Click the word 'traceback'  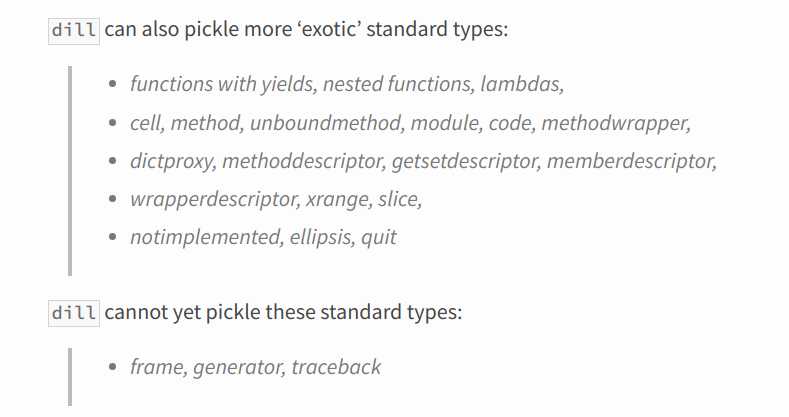(336, 367)
